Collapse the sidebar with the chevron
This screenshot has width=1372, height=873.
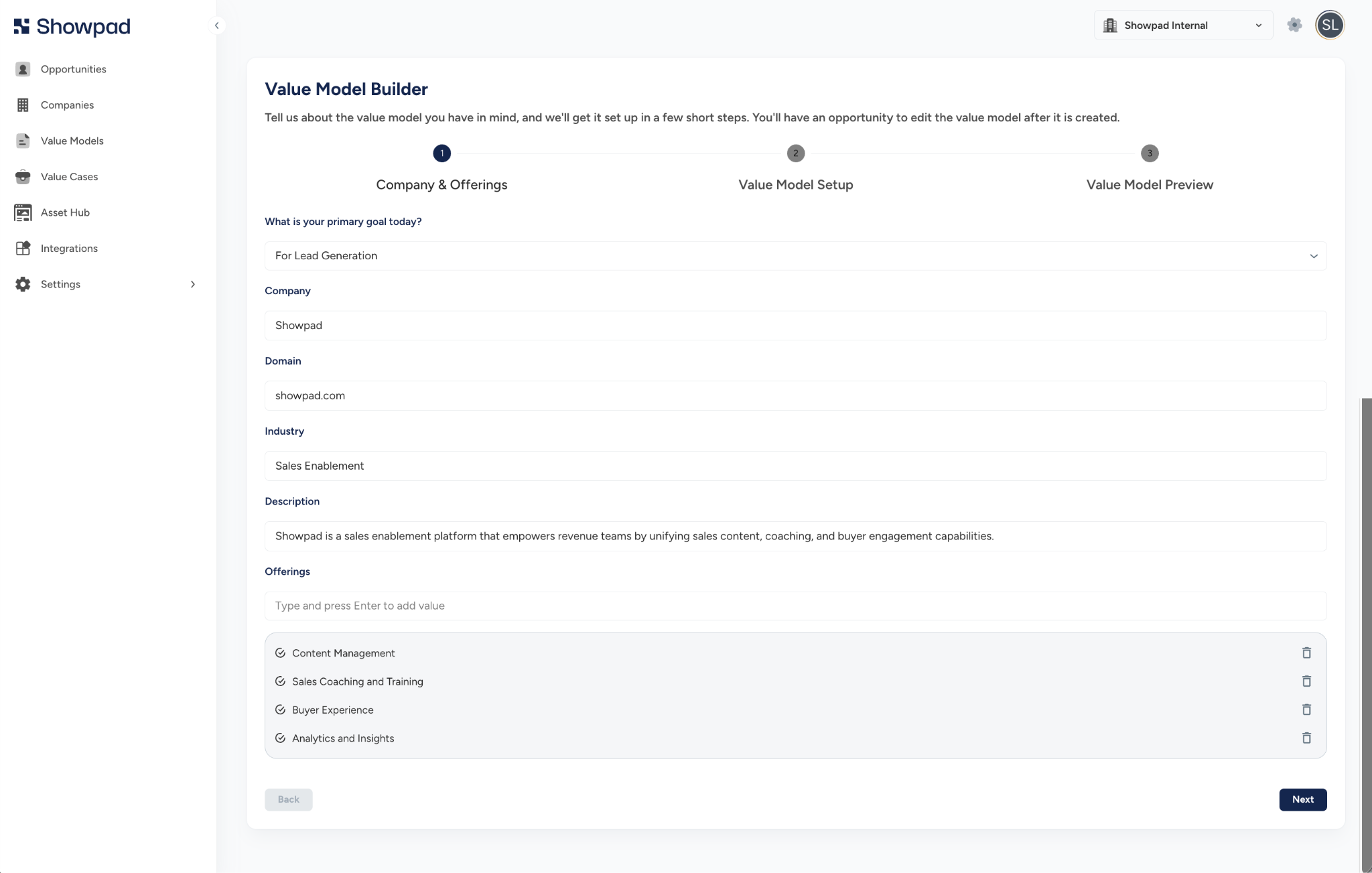pyautogui.click(x=216, y=25)
